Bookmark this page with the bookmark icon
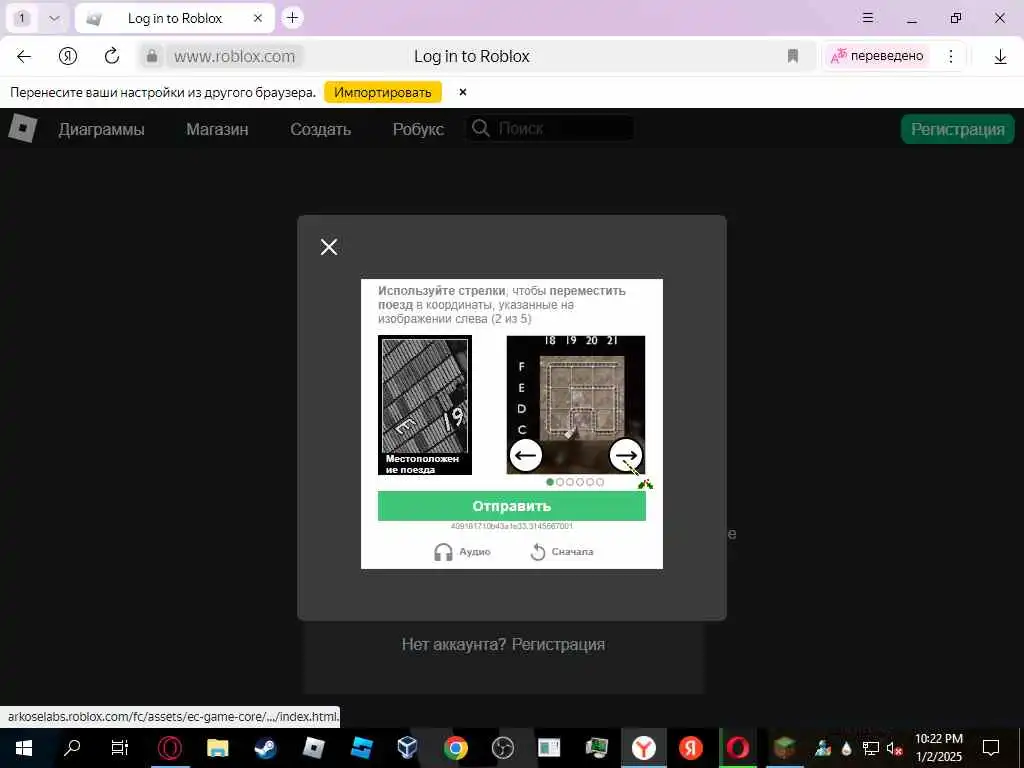 793,56
